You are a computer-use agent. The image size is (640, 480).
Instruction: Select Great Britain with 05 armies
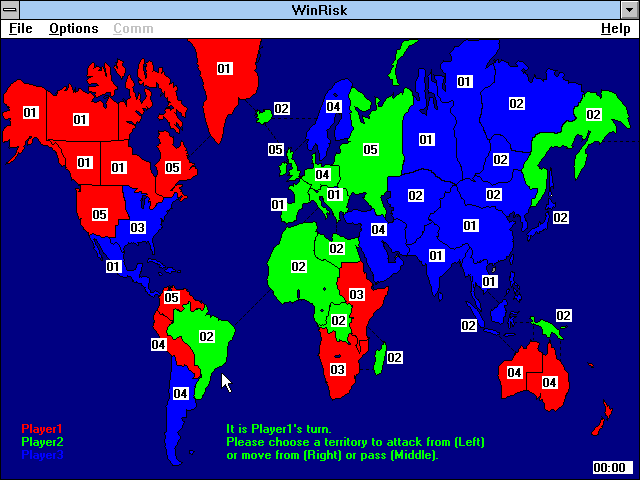276,149
